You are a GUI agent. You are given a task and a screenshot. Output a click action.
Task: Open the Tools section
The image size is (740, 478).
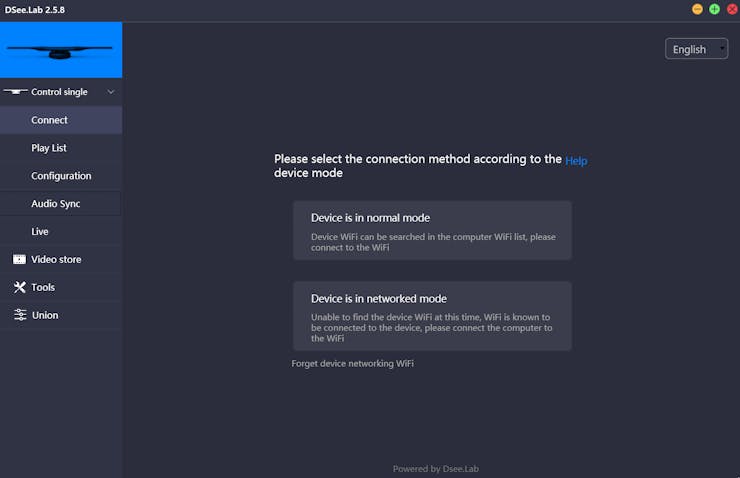(43, 287)
